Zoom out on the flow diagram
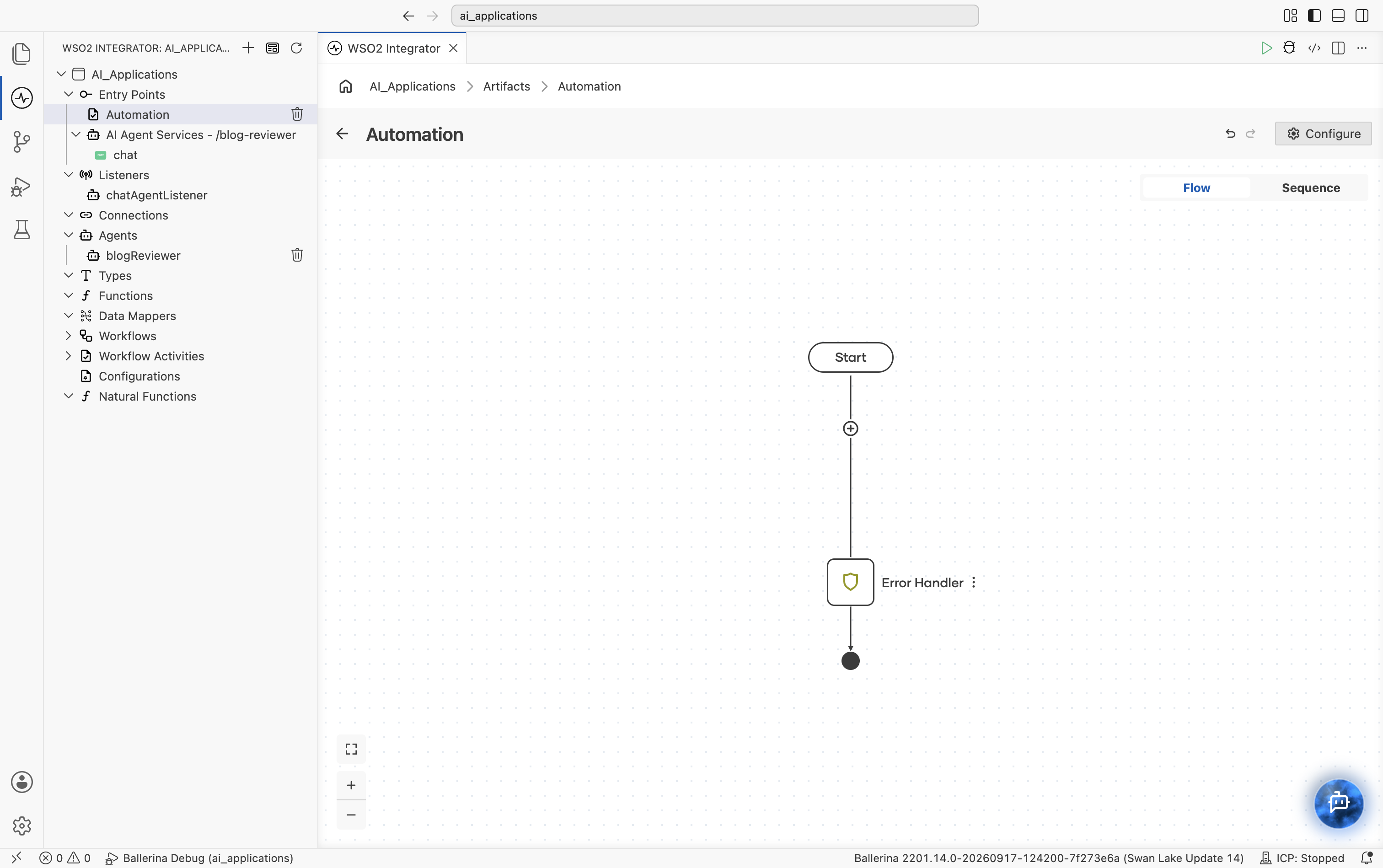This screenshot has height=868, width=1383. tap(351, 814)
